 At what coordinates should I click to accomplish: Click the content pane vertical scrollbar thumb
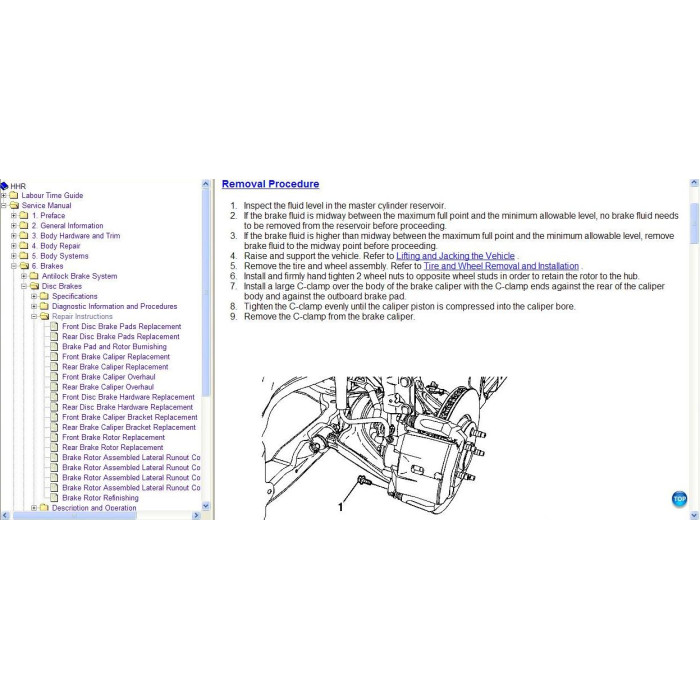click(694, 223)
